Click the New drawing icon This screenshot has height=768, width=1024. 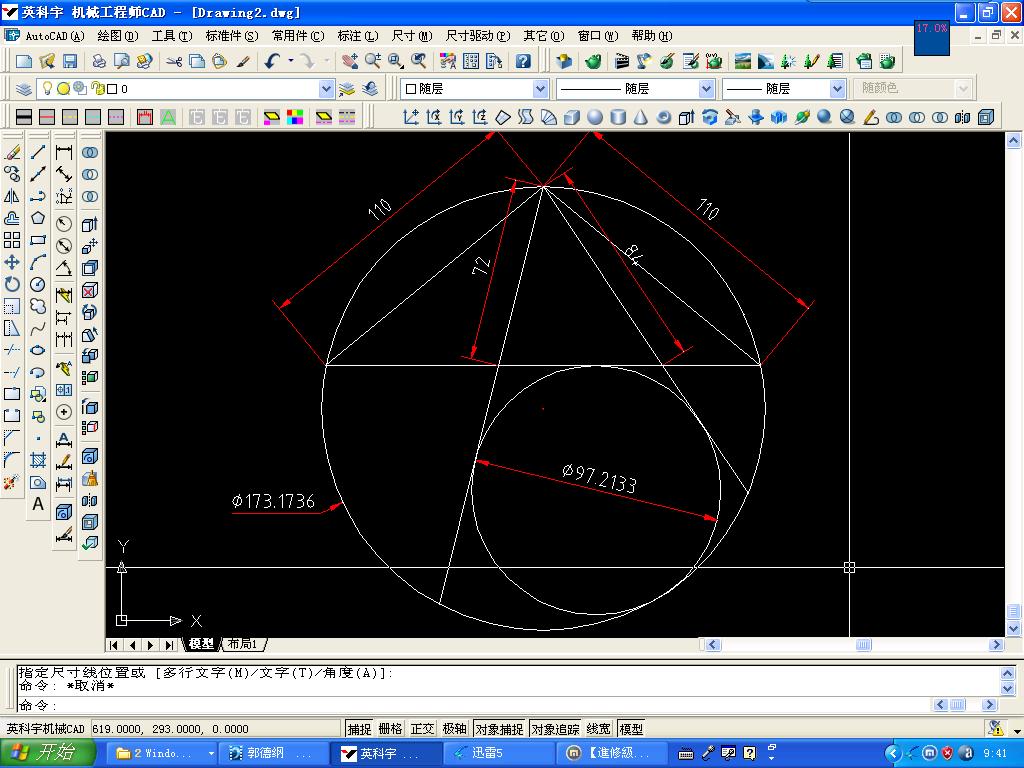pos(24,61)
